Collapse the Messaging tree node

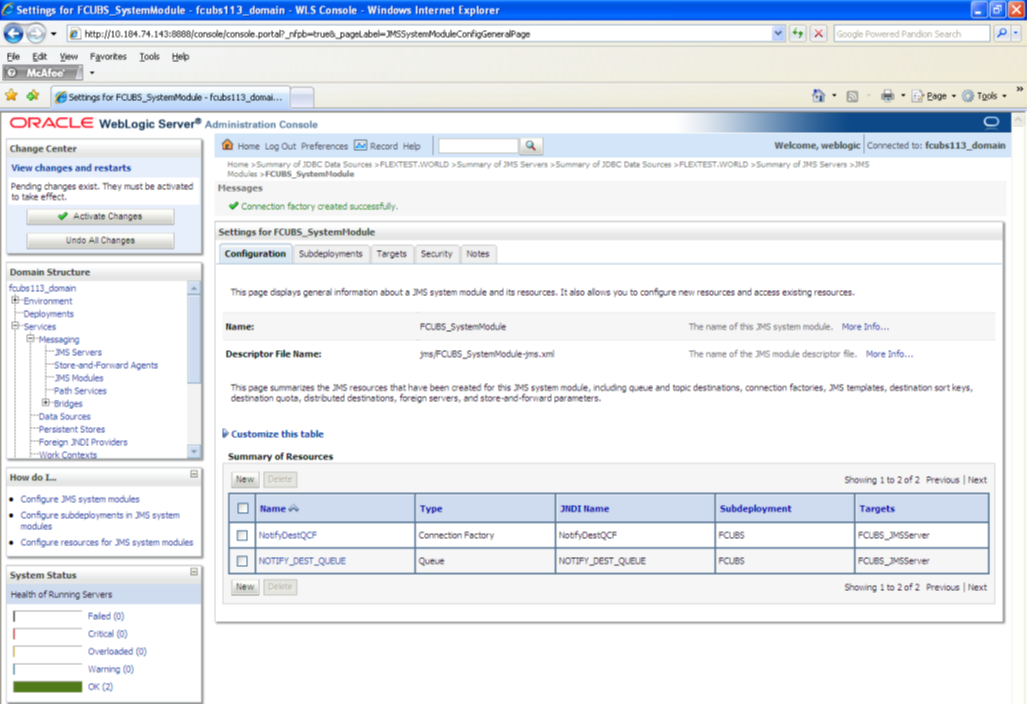(x=30, y=339)
